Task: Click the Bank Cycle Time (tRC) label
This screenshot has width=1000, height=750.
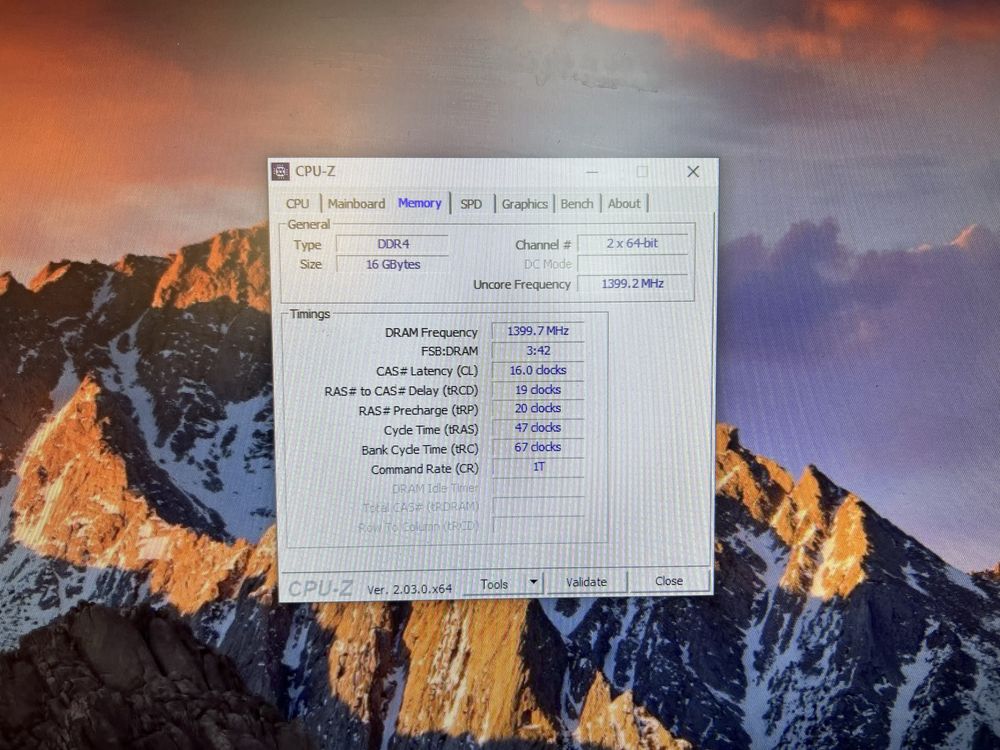Action: [x=420, y=450]
